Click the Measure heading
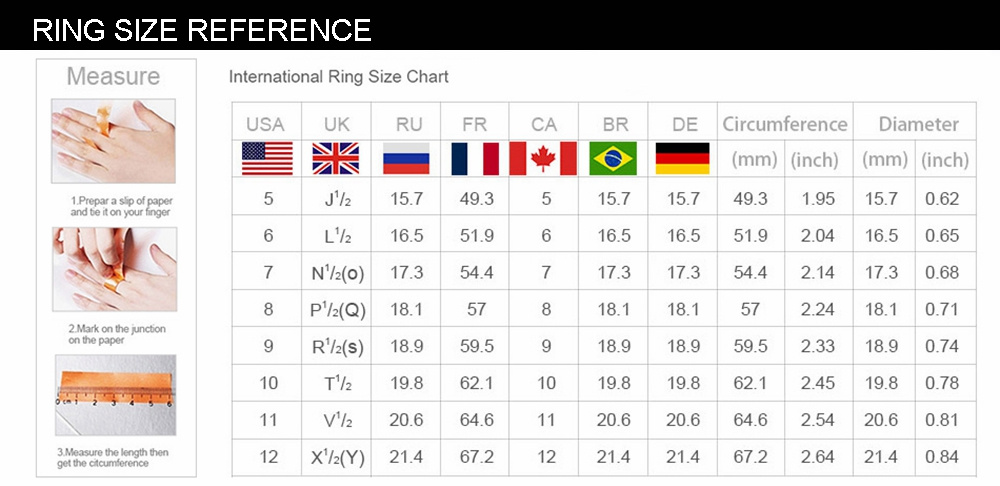The height and width of the screenshot is (486, 1000). 113,76
